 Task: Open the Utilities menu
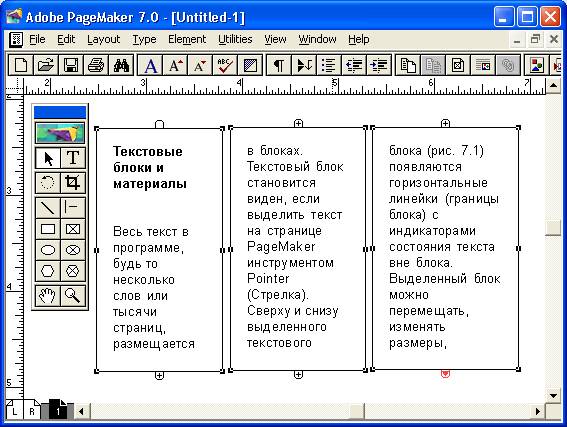tap(235, 39)
